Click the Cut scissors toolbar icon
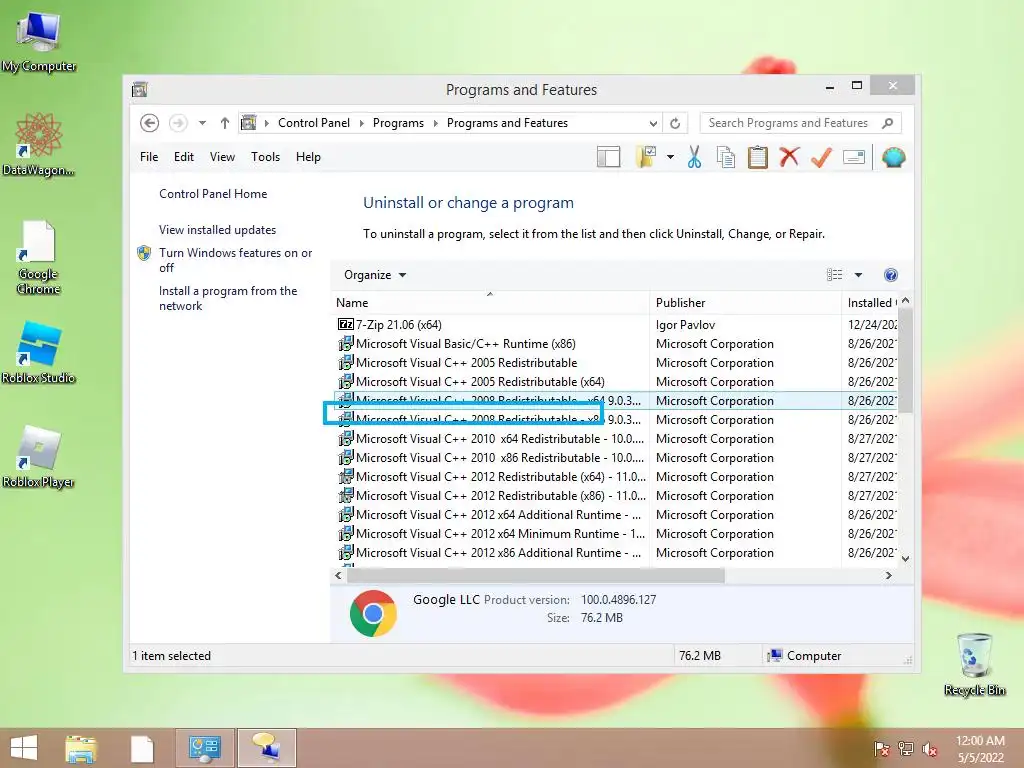Screen dimensions: 1024x768 click(694, 157)
